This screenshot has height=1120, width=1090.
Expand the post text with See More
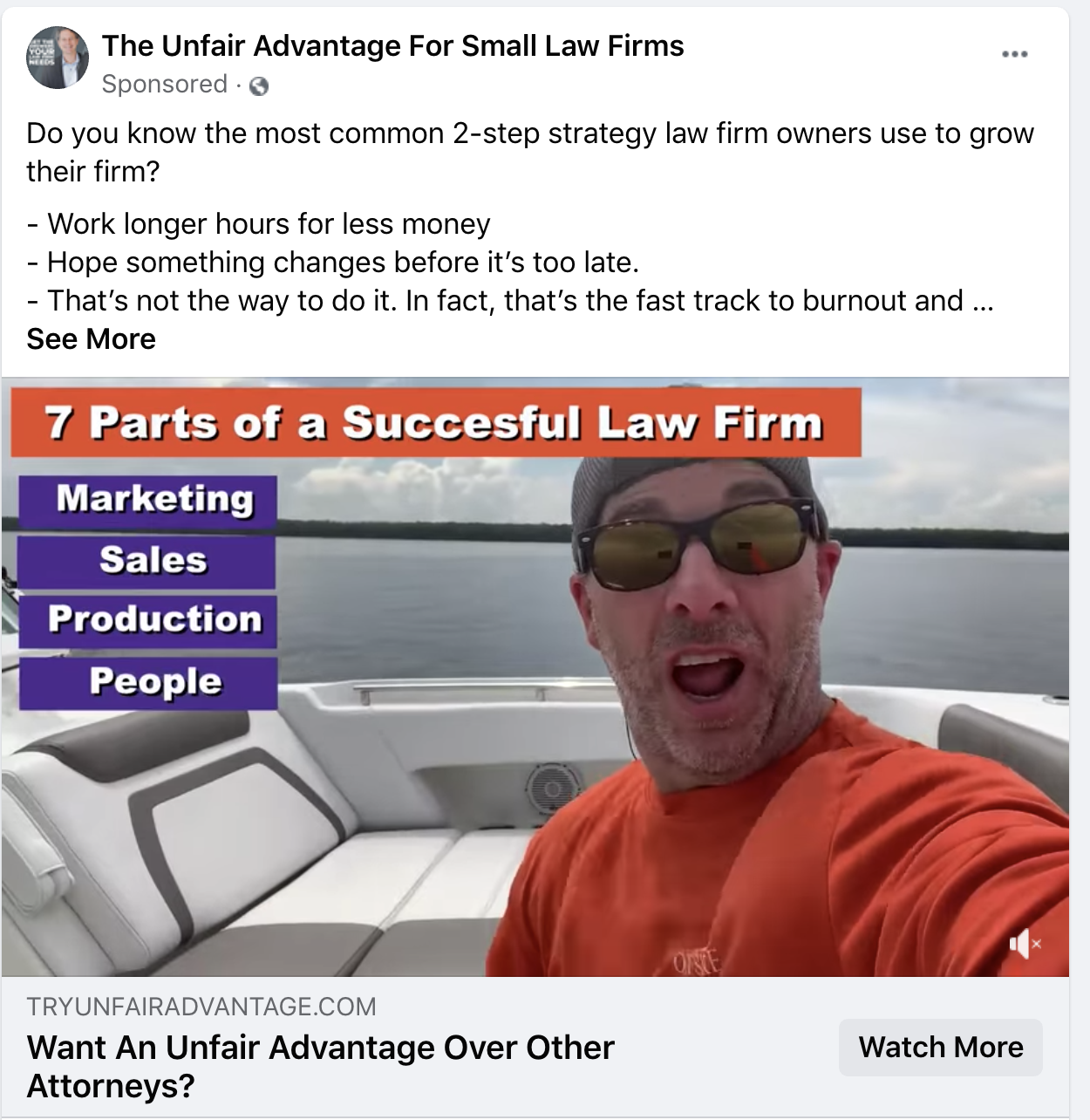click(91, 338)
